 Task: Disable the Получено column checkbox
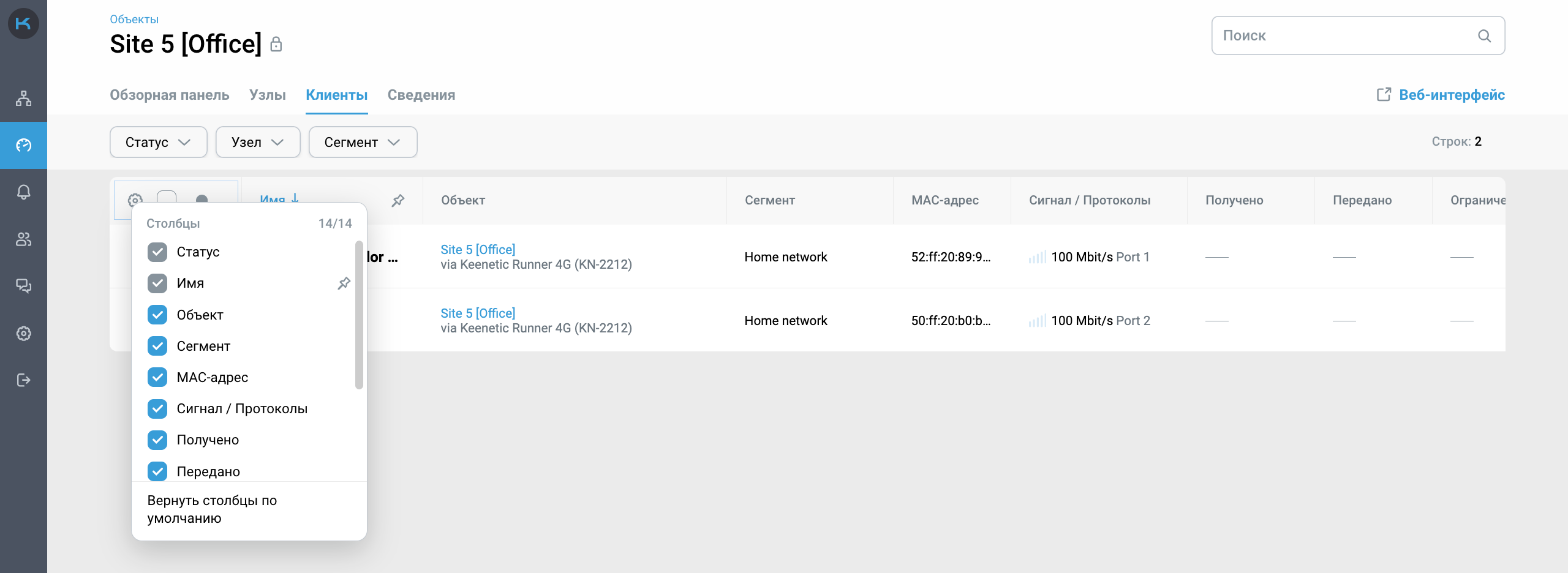(x=157, y=440)
